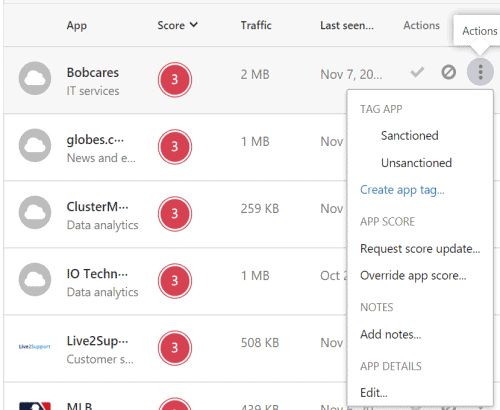This screenshot has height=410, width=500.
Task: Click the IO Techn… cloud app icon
Action: tap(35, 279)
